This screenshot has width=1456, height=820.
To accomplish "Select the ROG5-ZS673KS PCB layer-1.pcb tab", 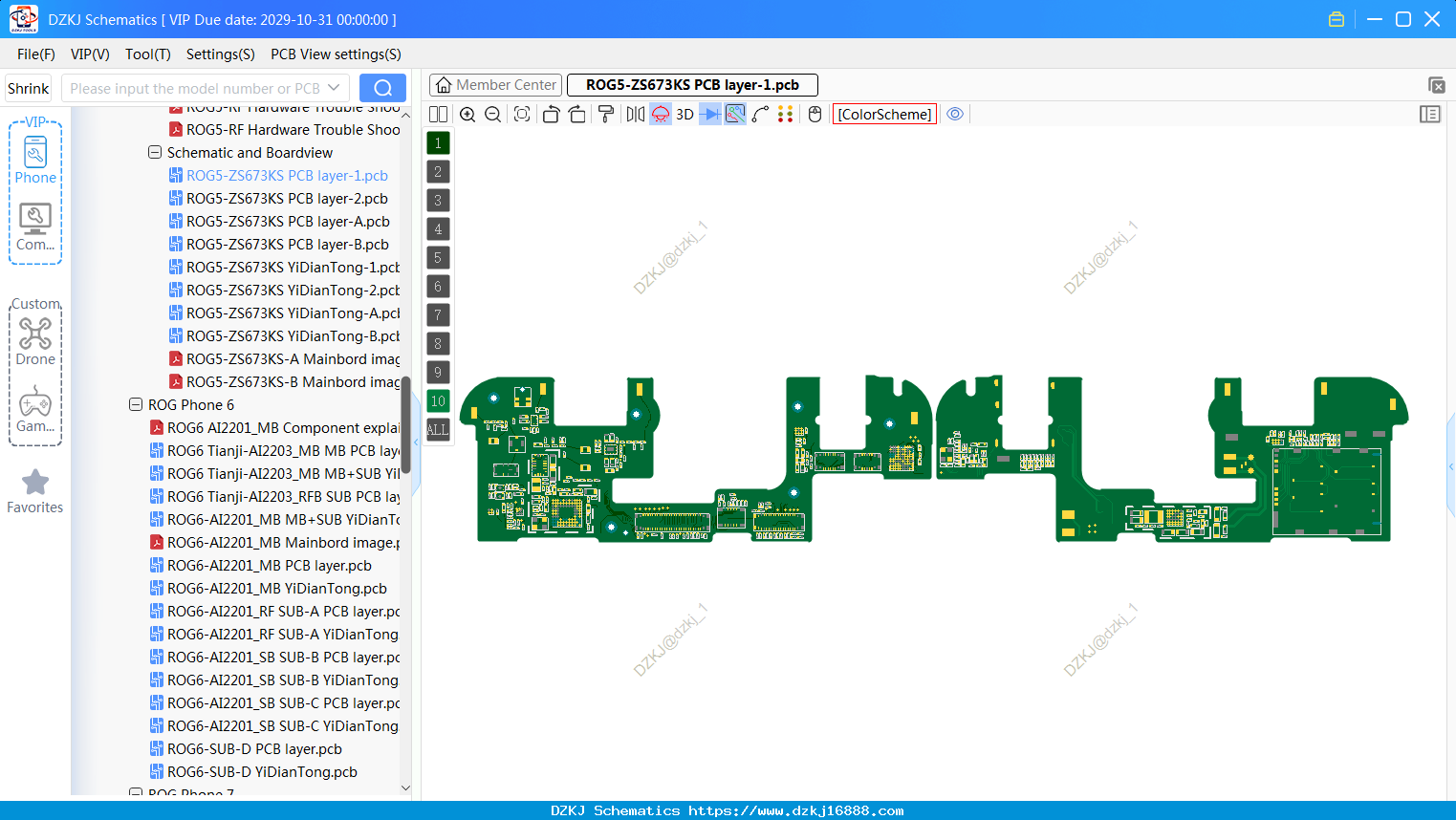I will 693,85.
